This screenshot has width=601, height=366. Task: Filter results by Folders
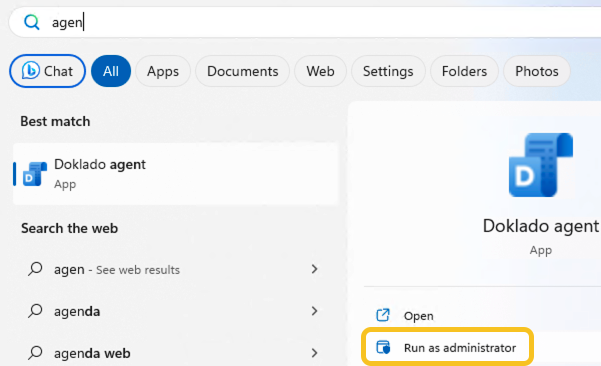pos(464,71)
